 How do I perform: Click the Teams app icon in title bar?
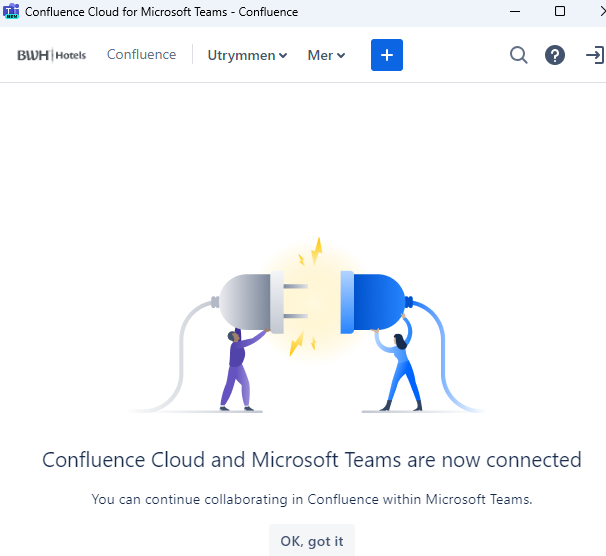point(11,11)
